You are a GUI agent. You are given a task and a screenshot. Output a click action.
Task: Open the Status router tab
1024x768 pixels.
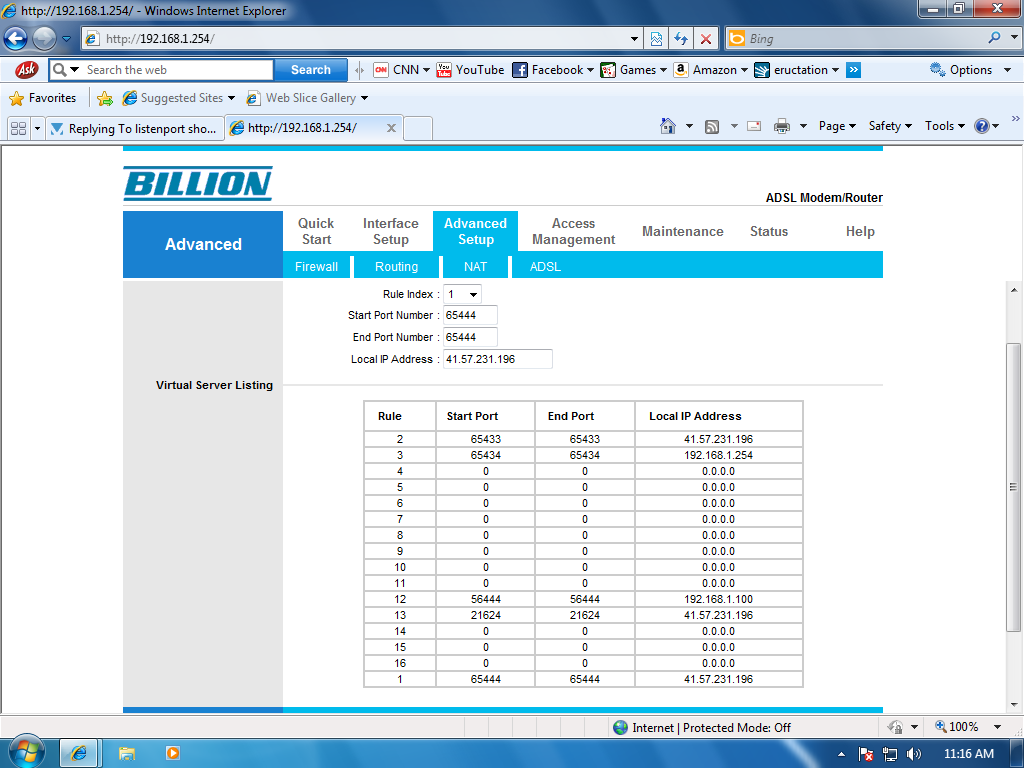click(x=769, y=231)
